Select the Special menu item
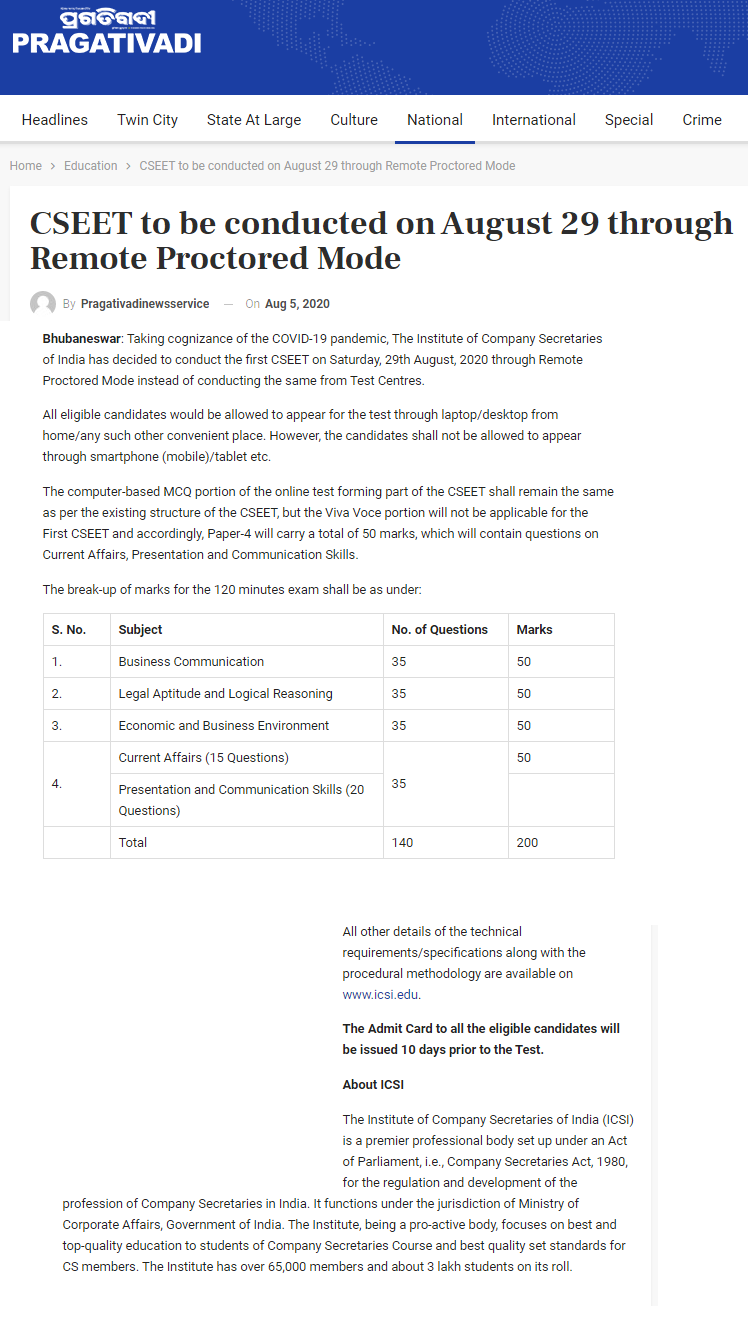 pyautogui.click(x=629, y=120)
